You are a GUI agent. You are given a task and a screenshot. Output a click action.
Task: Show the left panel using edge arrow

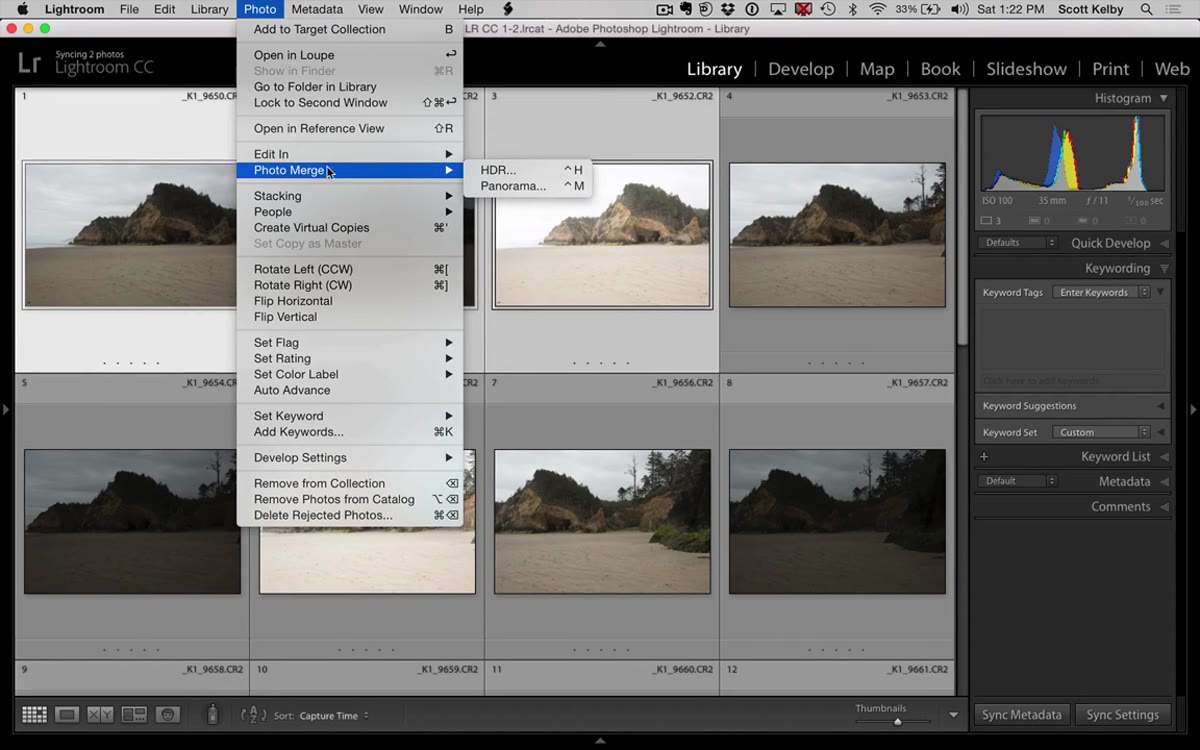tap(5, 409)
